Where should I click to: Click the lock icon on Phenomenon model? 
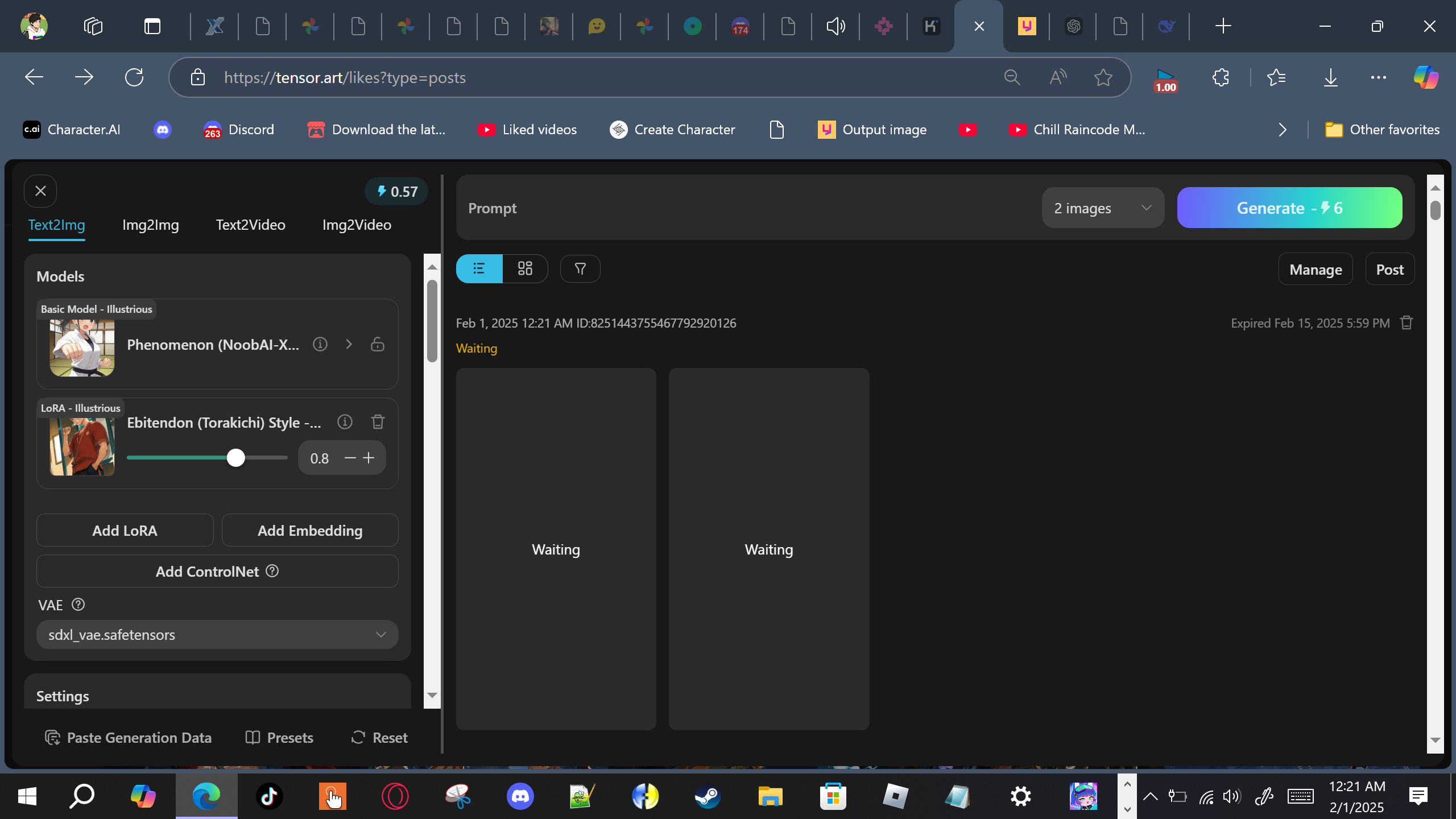pyautogui.click(x=378, y=344)
